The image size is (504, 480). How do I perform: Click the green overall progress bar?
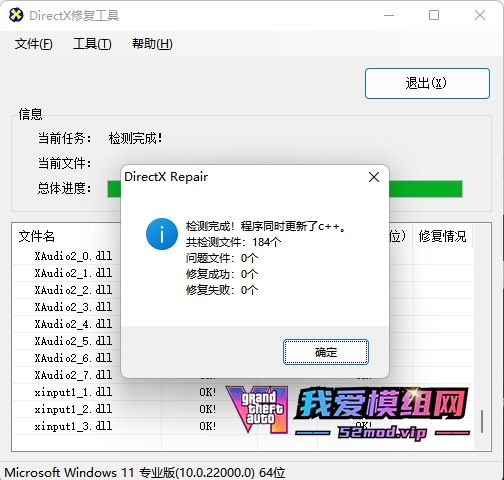tap(285, 189)
